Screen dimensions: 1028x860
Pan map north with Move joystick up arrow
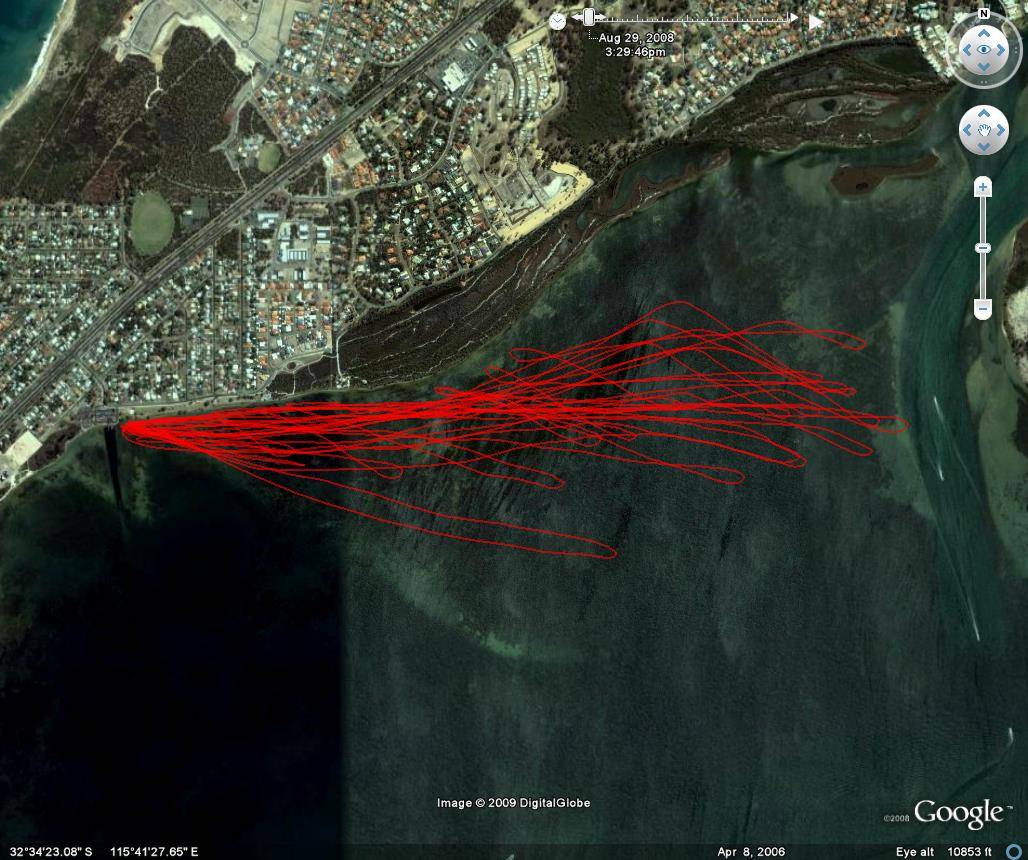point(984,114)
